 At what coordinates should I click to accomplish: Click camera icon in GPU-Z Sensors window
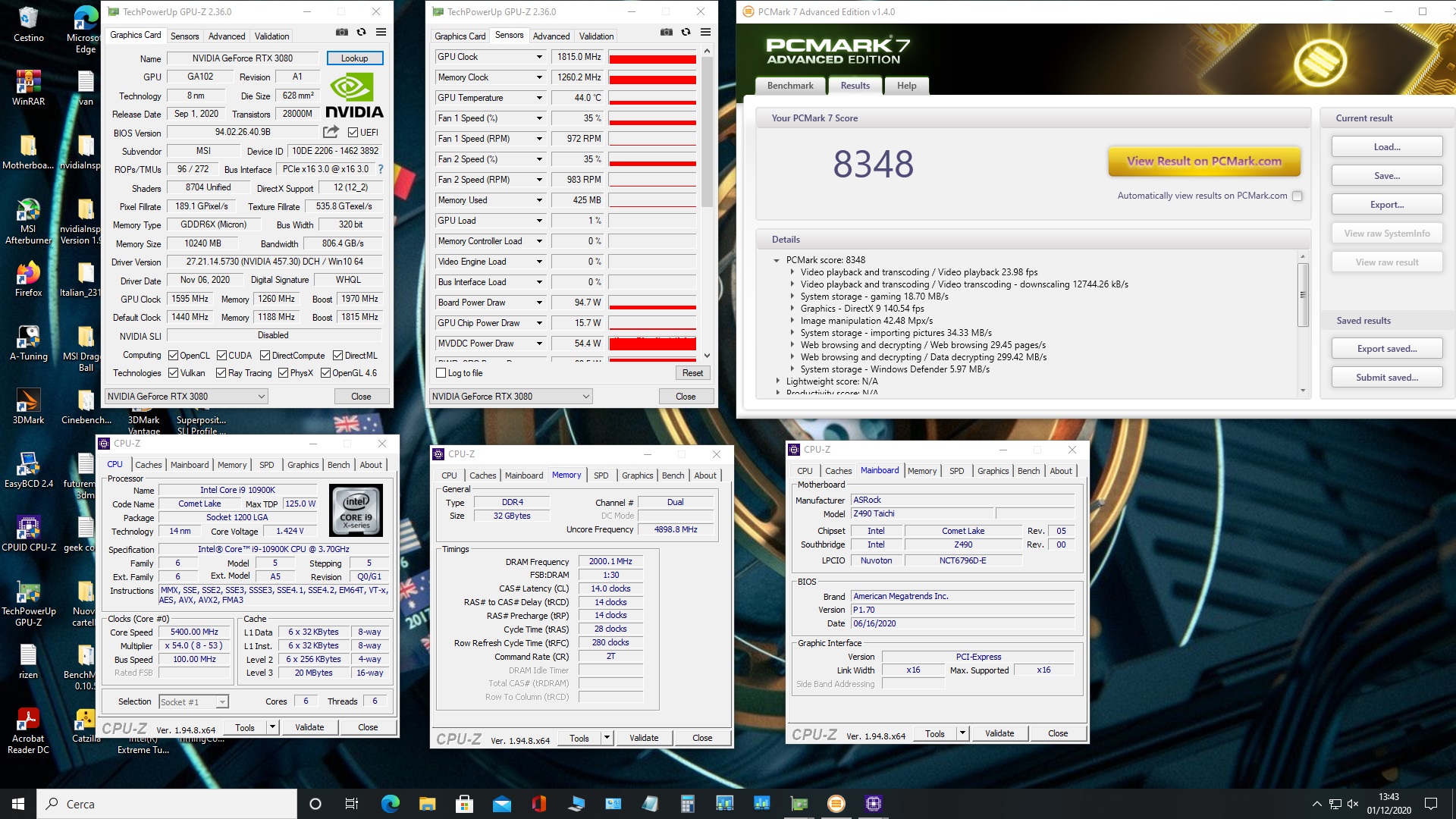pyautogui.click(x=667, y=32)
